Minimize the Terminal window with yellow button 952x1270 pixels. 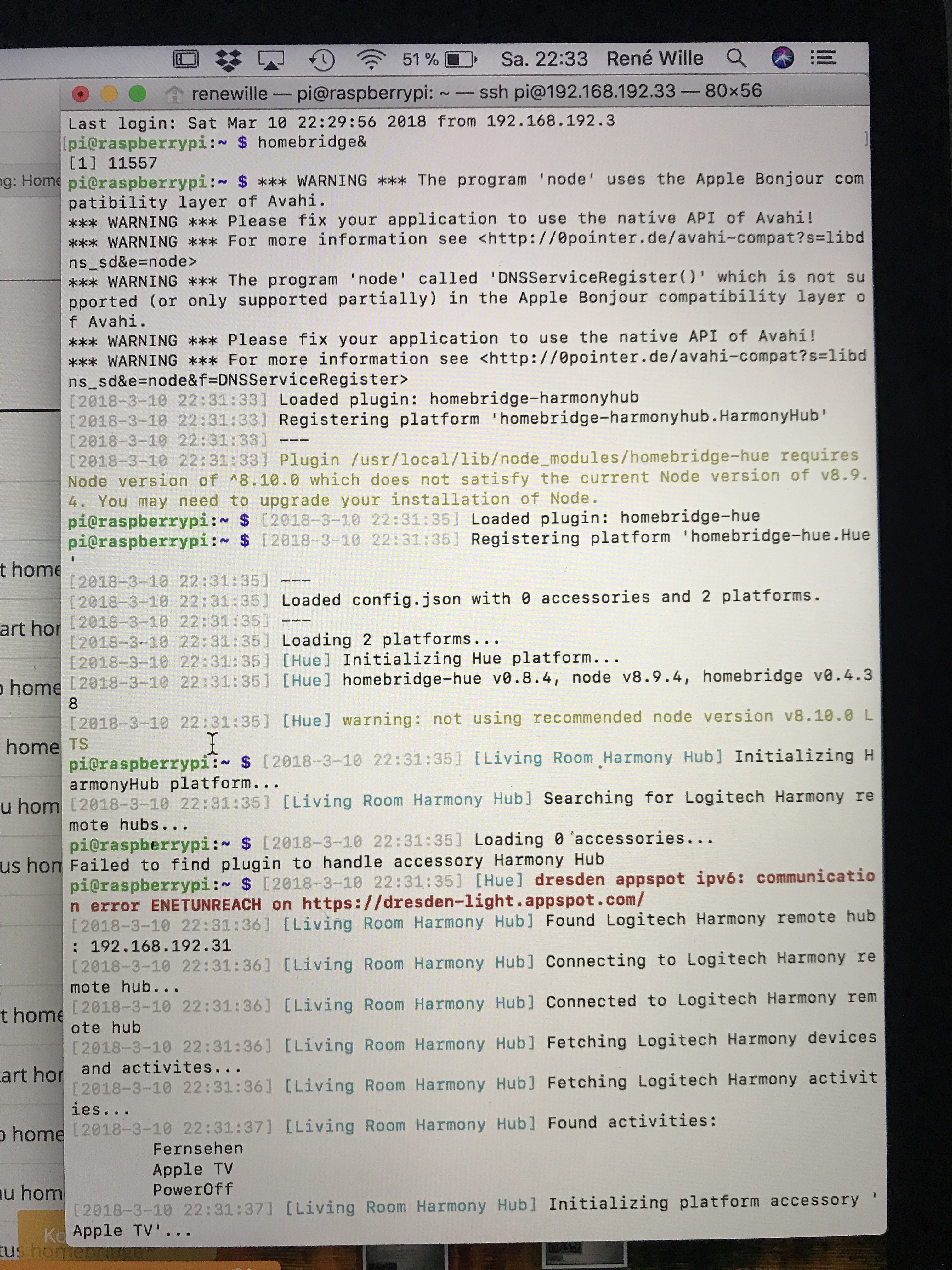[x=109, y=94]
